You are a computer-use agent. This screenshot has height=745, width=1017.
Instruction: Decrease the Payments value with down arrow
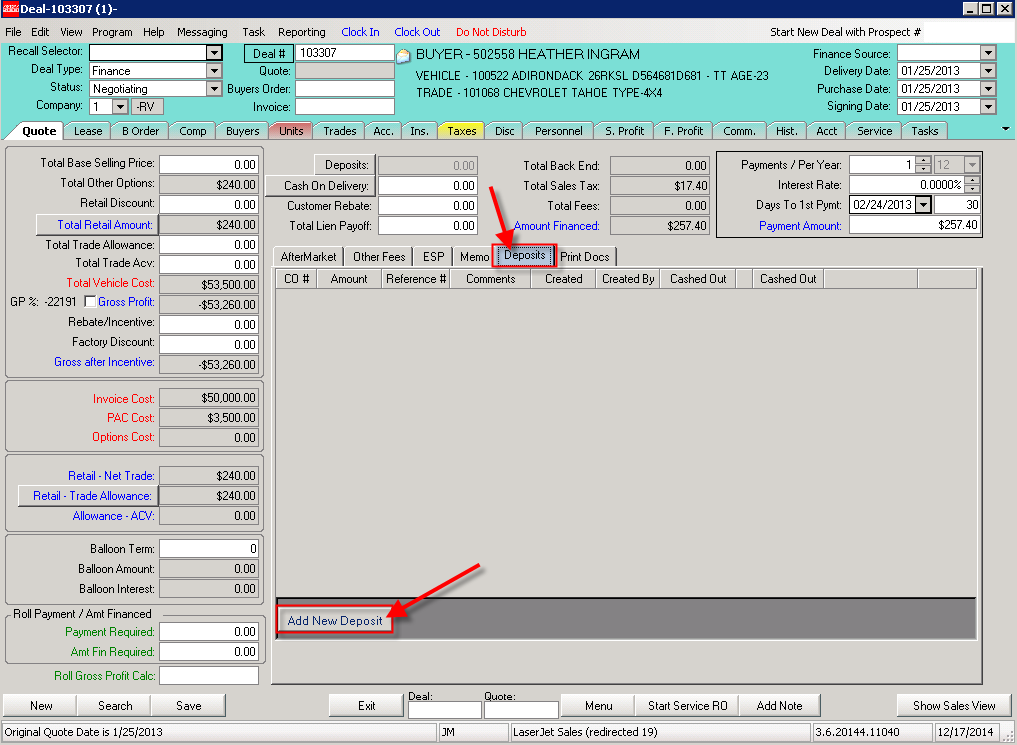click(x=924, y=169)
